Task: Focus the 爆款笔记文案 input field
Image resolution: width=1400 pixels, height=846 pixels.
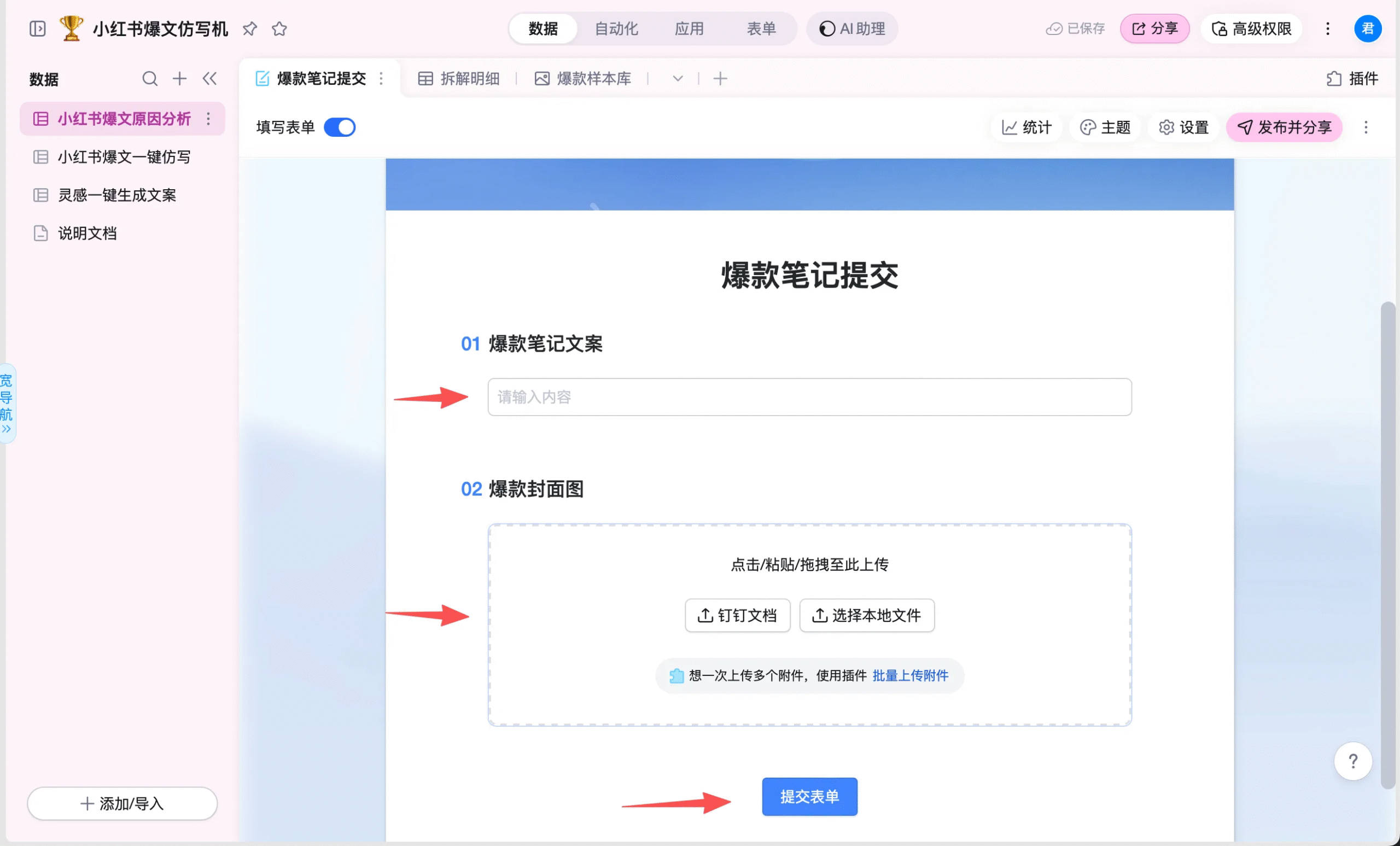Action: (x=809, y=397)
